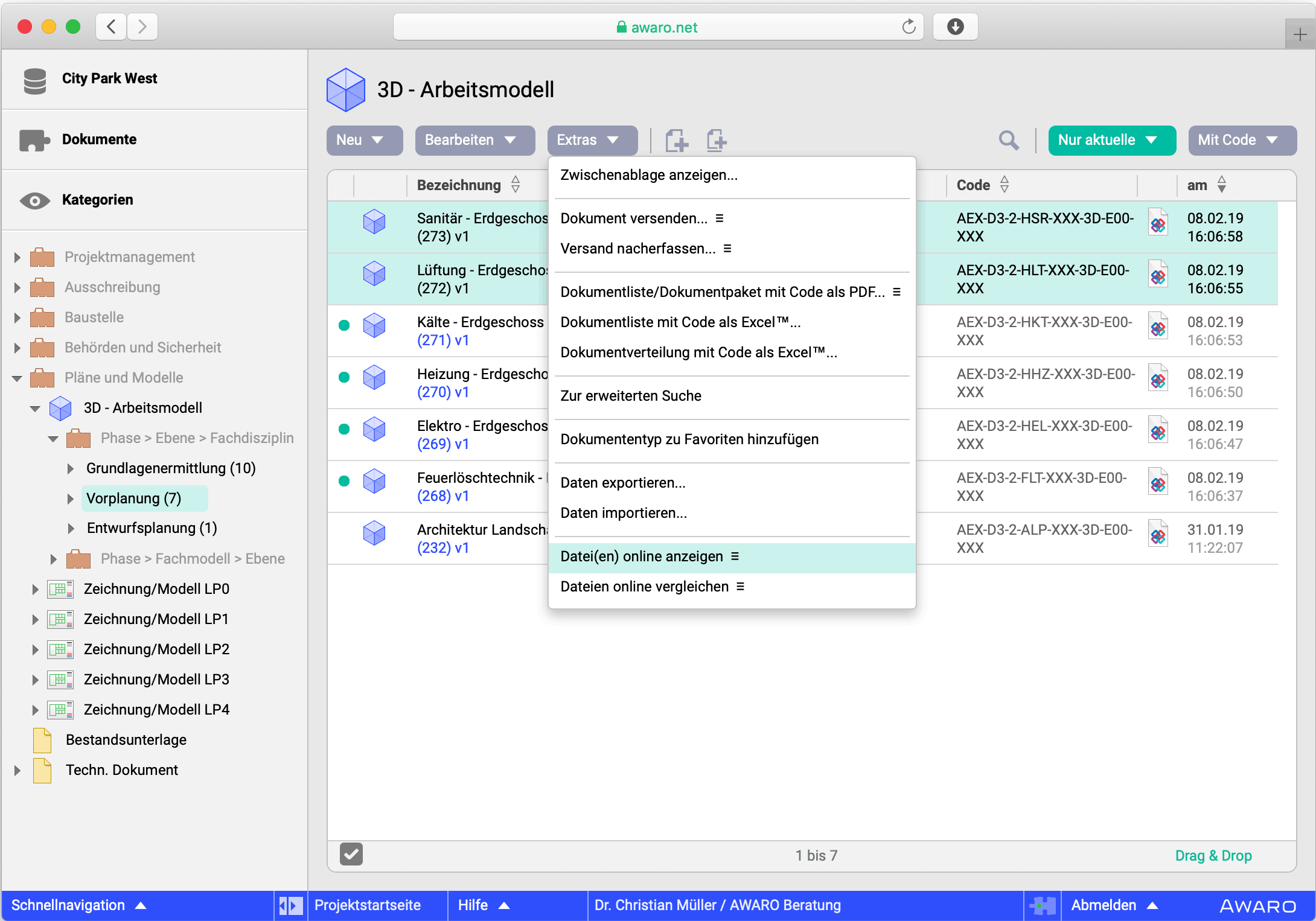Open the Hilfe menu in bottom bar
1316x921 pixels.
pos(484,905)
